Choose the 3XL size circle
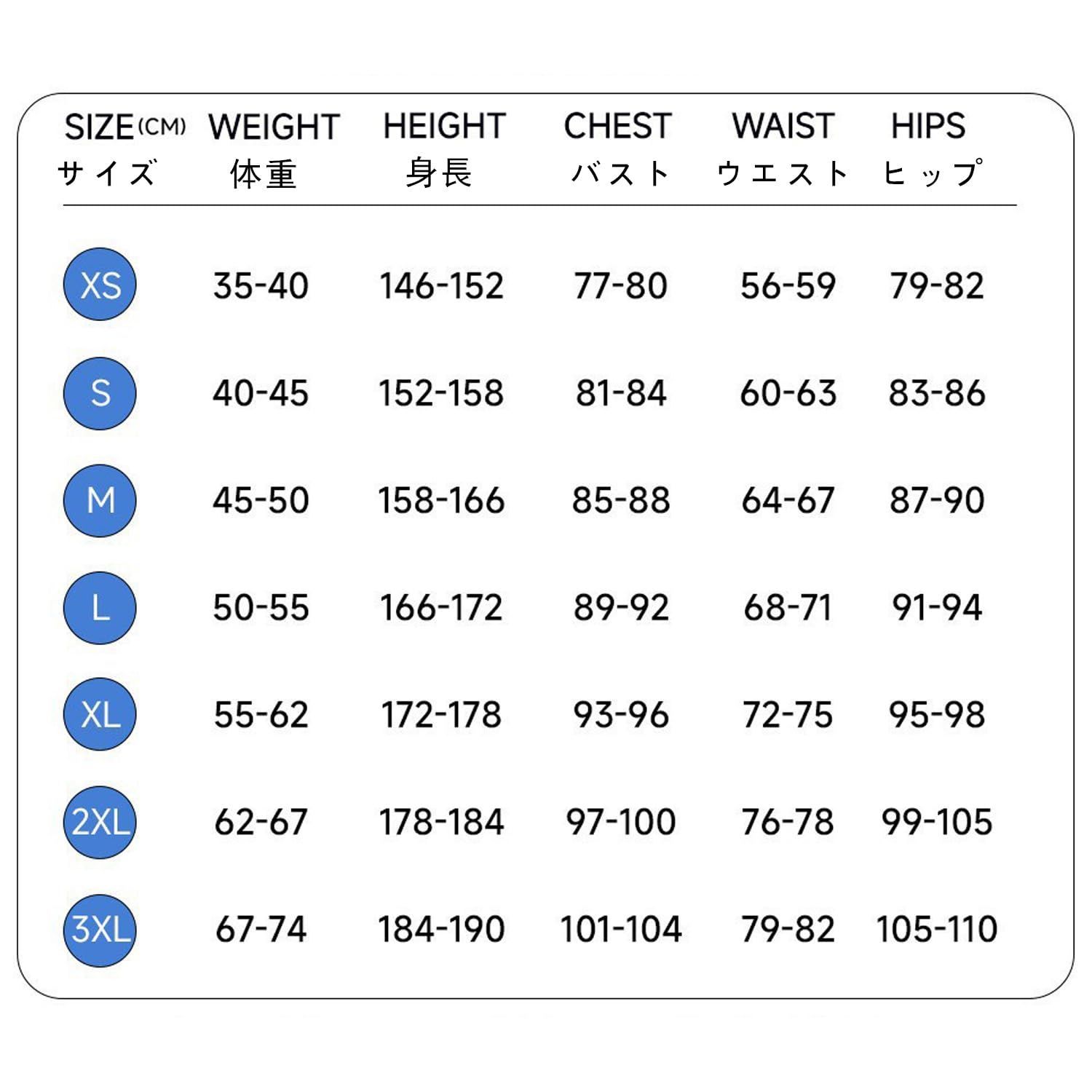 pos(100,930)
